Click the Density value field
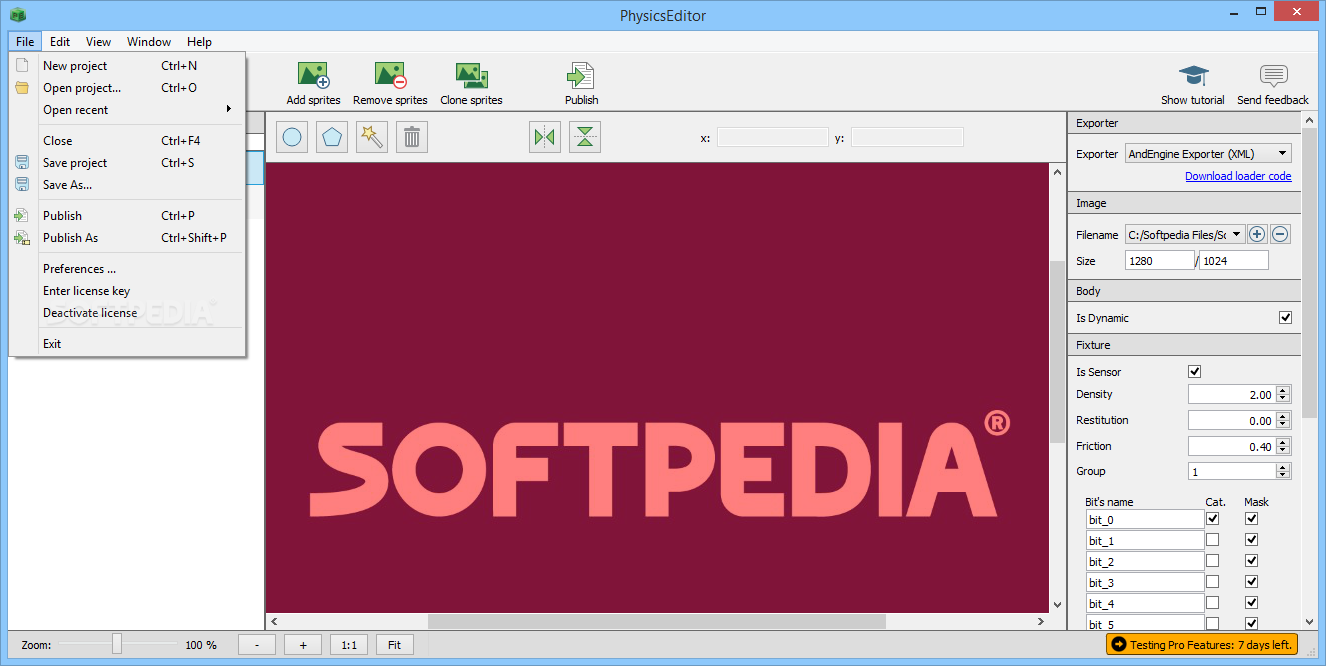This screenshot has width=1326, height=666. click(1232, 395)
